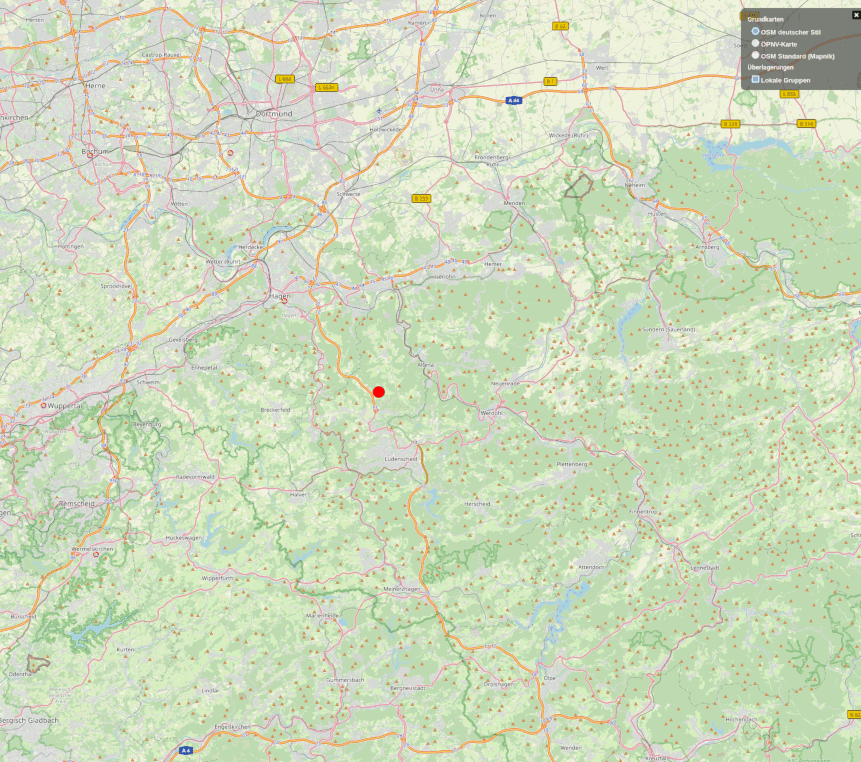Click the B 516 road shield
The image size is (861, 762).
click(806, 124)
